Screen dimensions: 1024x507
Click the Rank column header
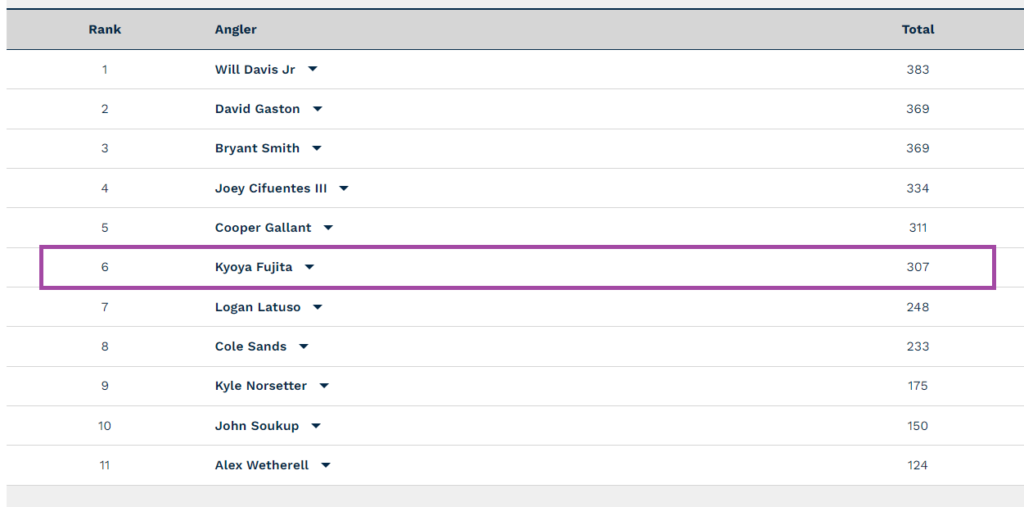pos(105,29)
